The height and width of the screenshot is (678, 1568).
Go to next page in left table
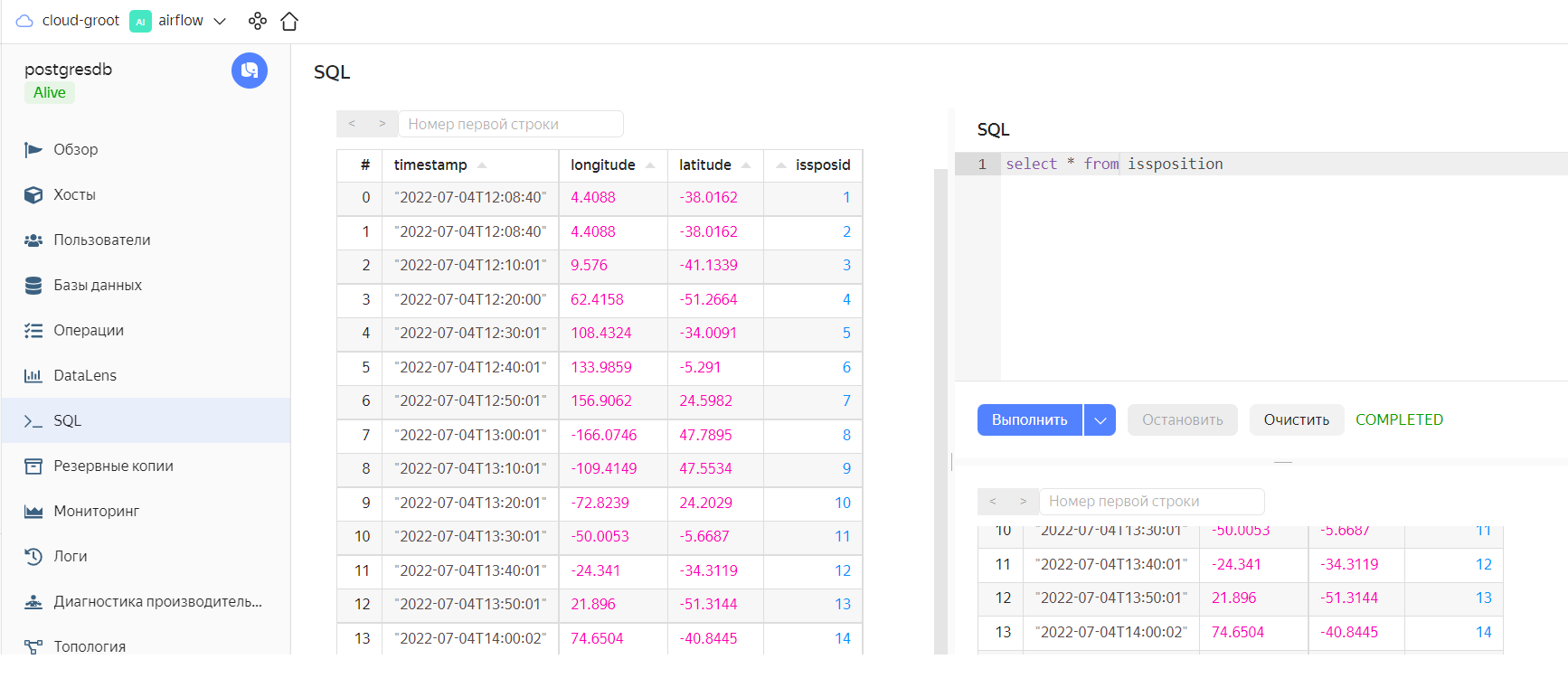click(383, 124)
